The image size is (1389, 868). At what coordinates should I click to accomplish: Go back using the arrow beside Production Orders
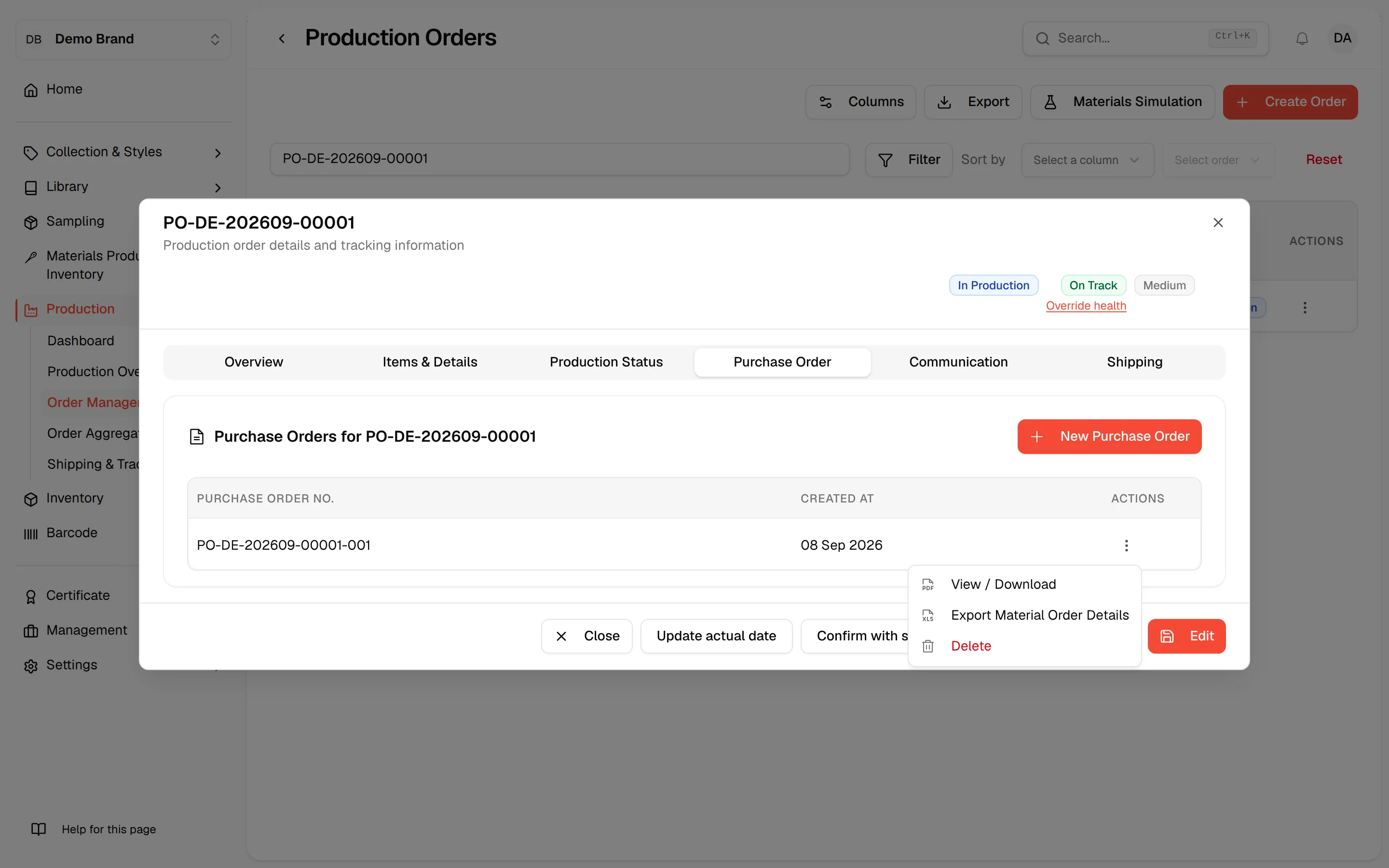pyautogui.click(x=282, y=39)
